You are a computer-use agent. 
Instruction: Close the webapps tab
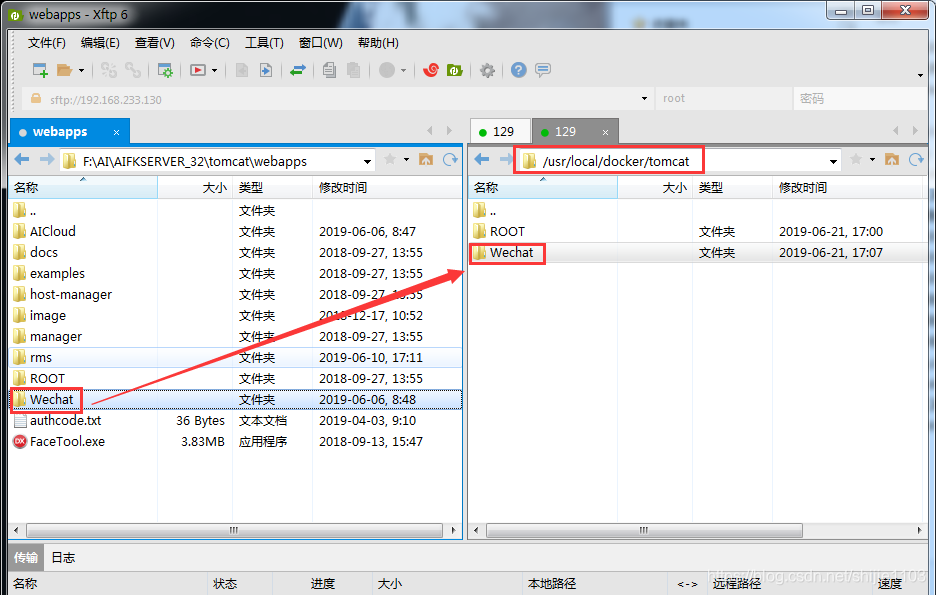(116, 132)
